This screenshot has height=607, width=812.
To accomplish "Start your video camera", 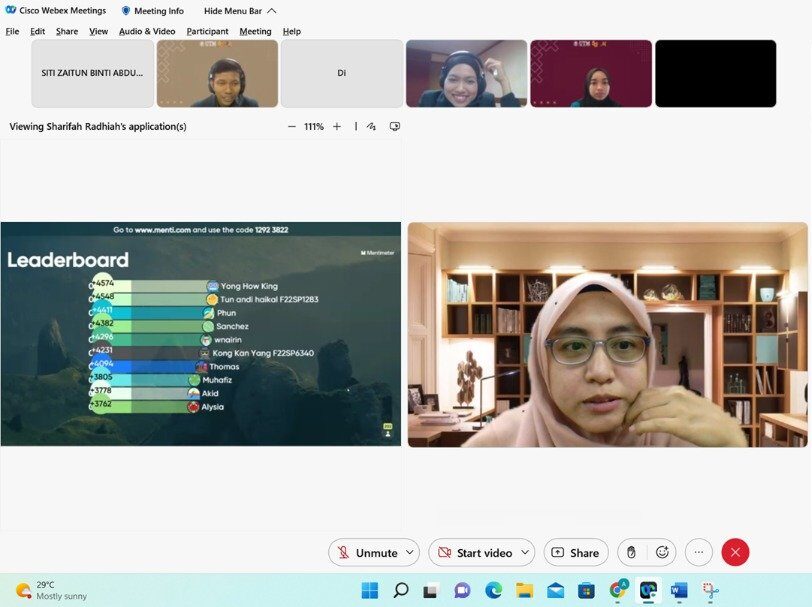I will point(475,553).
